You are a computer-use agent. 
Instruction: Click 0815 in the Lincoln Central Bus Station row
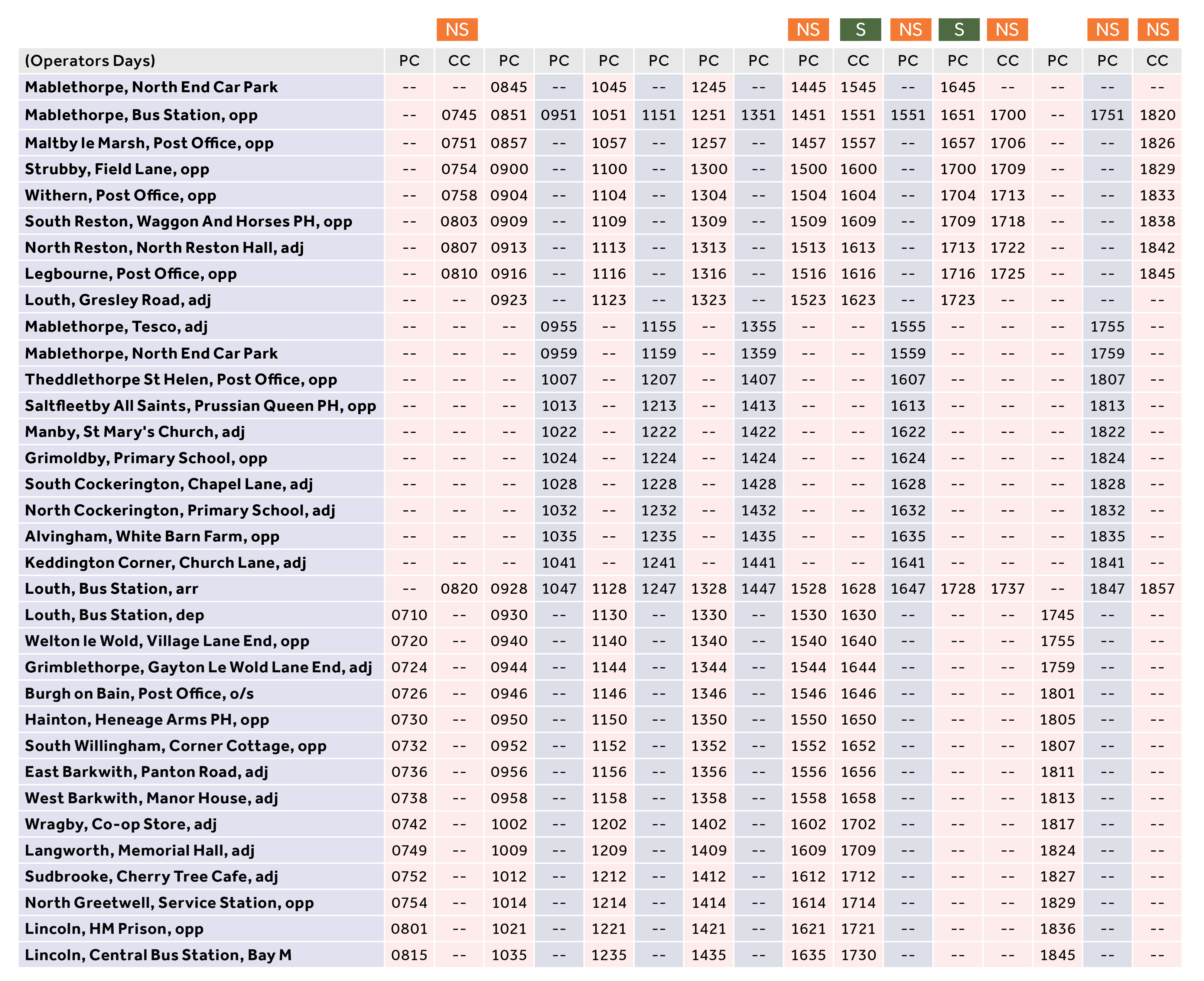click(409, 955)
